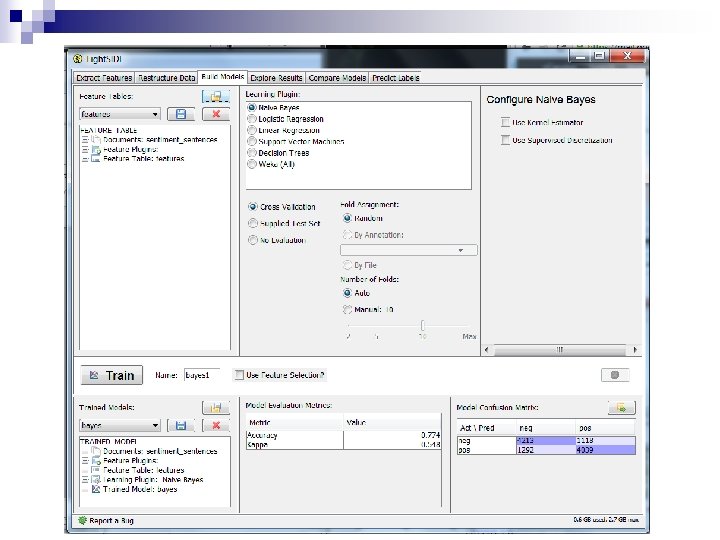
Task: Choose Manual number of folds
Action: pos(347,309)
